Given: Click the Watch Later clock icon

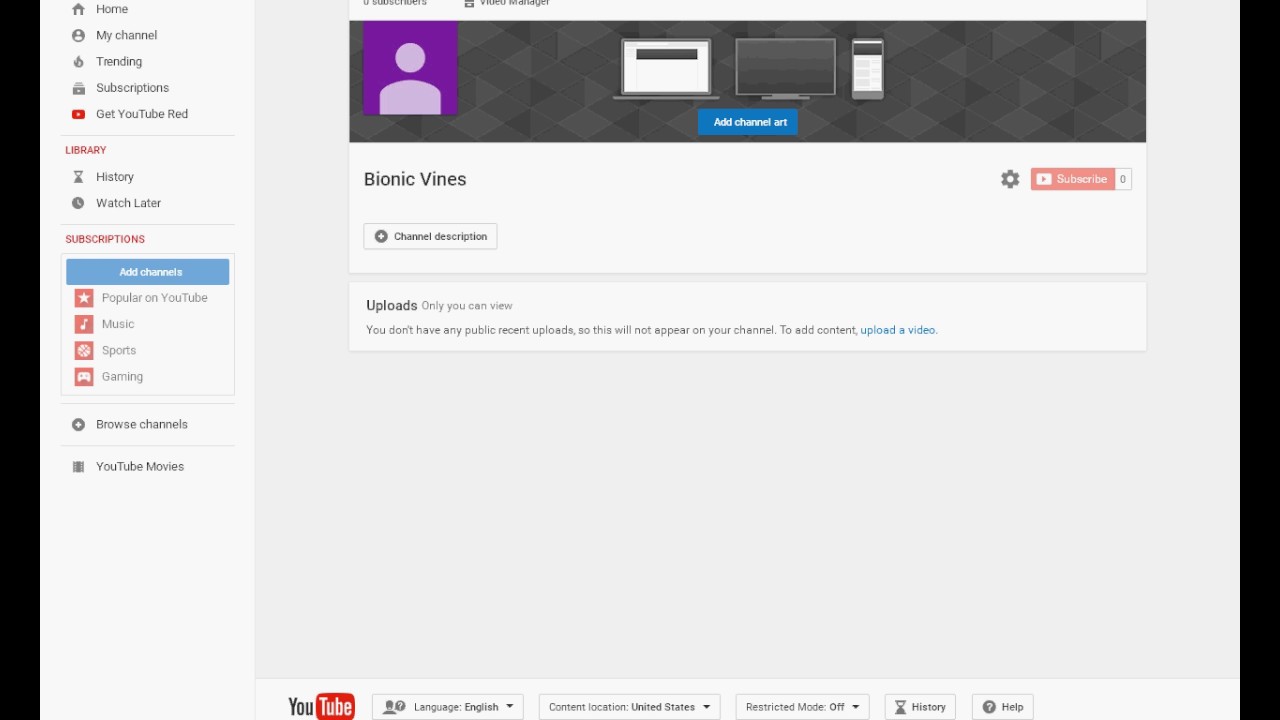Looking at the screenshot, I should (x=78, y=203).
